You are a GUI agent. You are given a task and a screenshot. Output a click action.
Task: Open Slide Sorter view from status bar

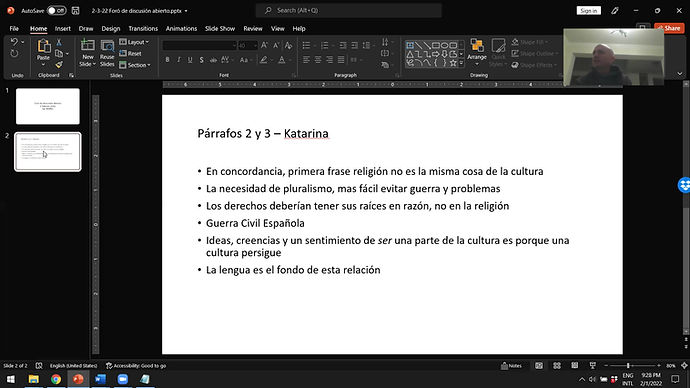click(x=557, y=366)
